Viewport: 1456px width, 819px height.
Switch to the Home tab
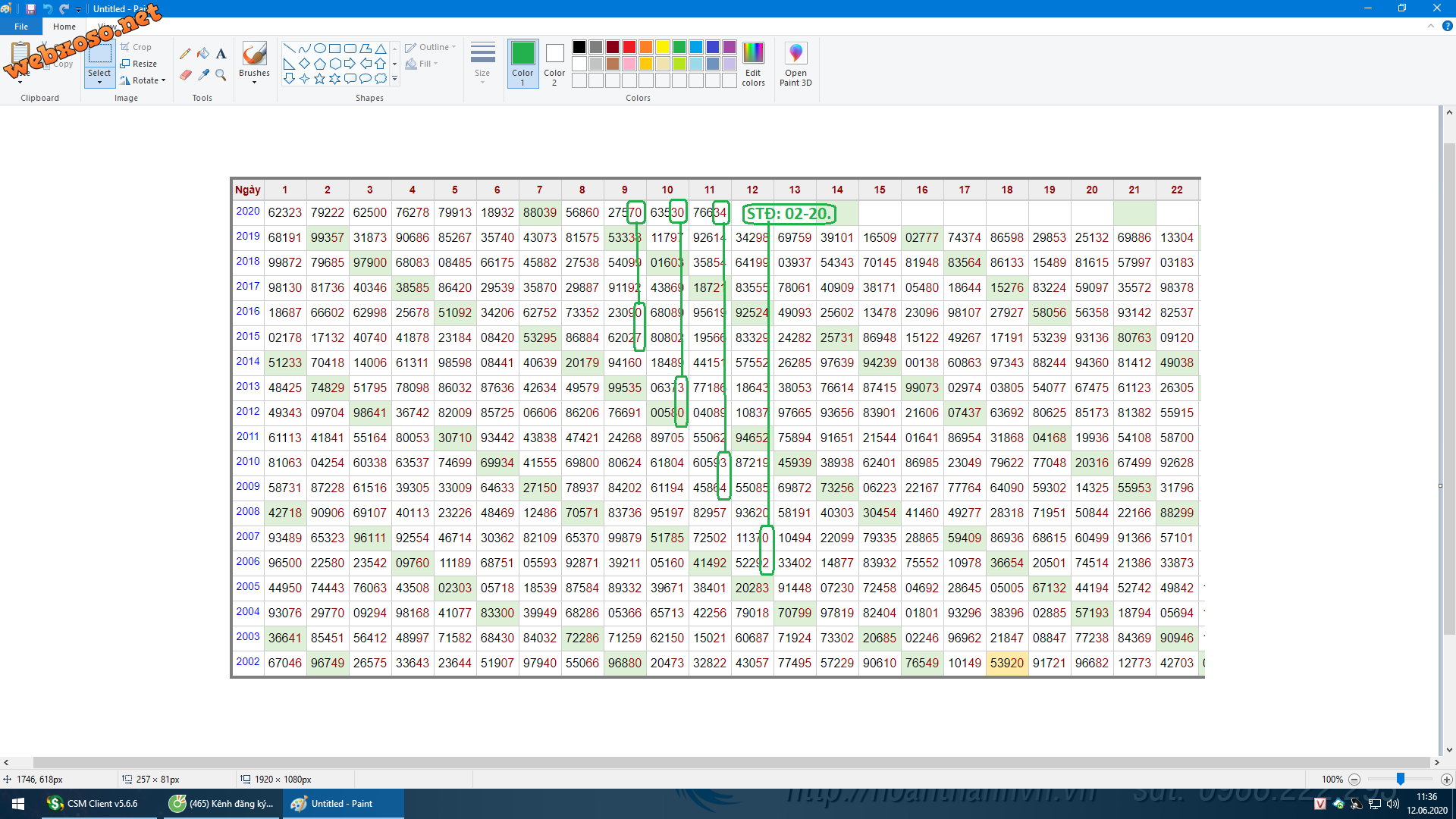click(64, 26)
